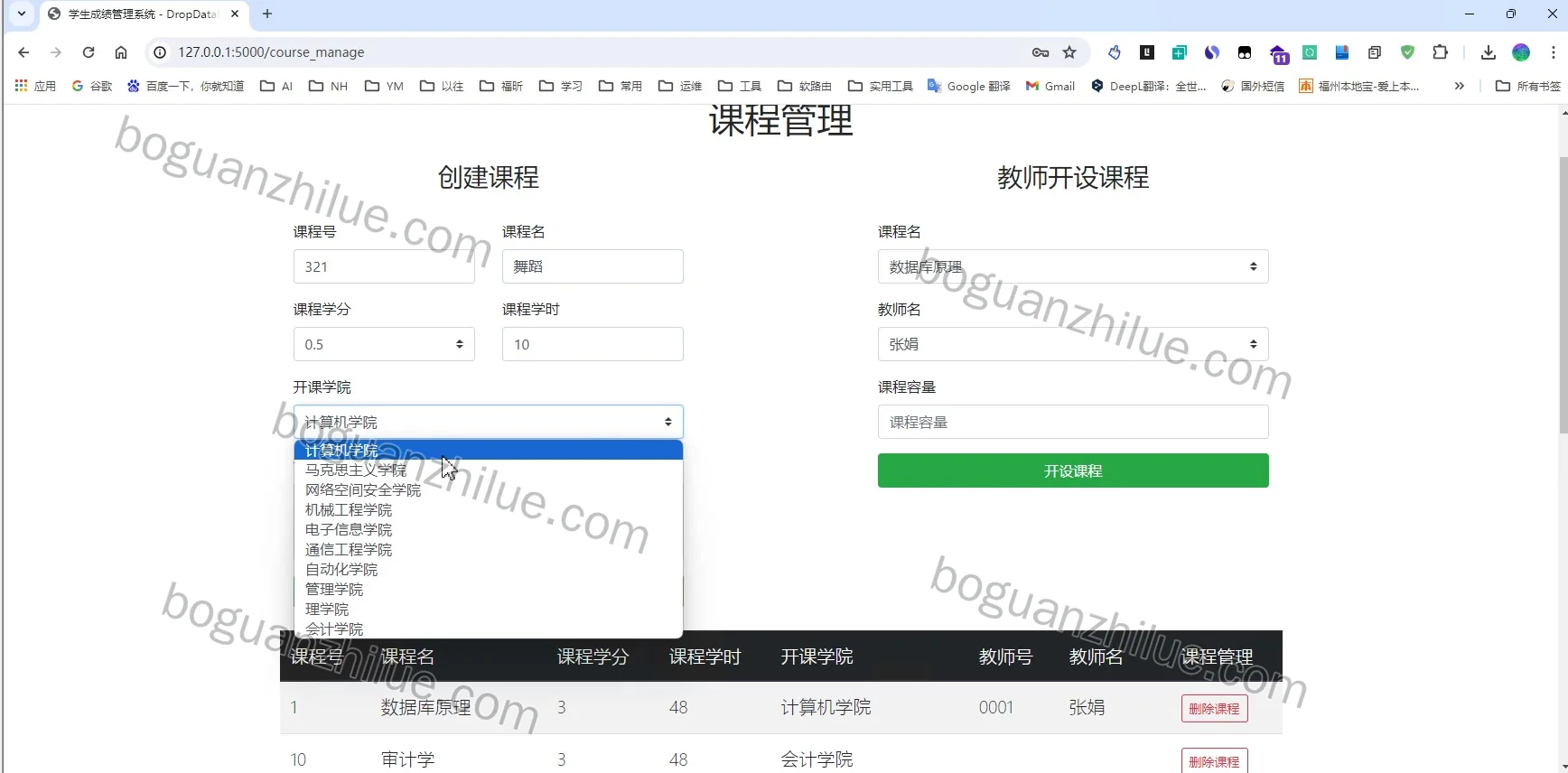This screenshot has height=773, width=1568.
Task: Click the 课程学时 input containing 10
Action: click(593, 344)
